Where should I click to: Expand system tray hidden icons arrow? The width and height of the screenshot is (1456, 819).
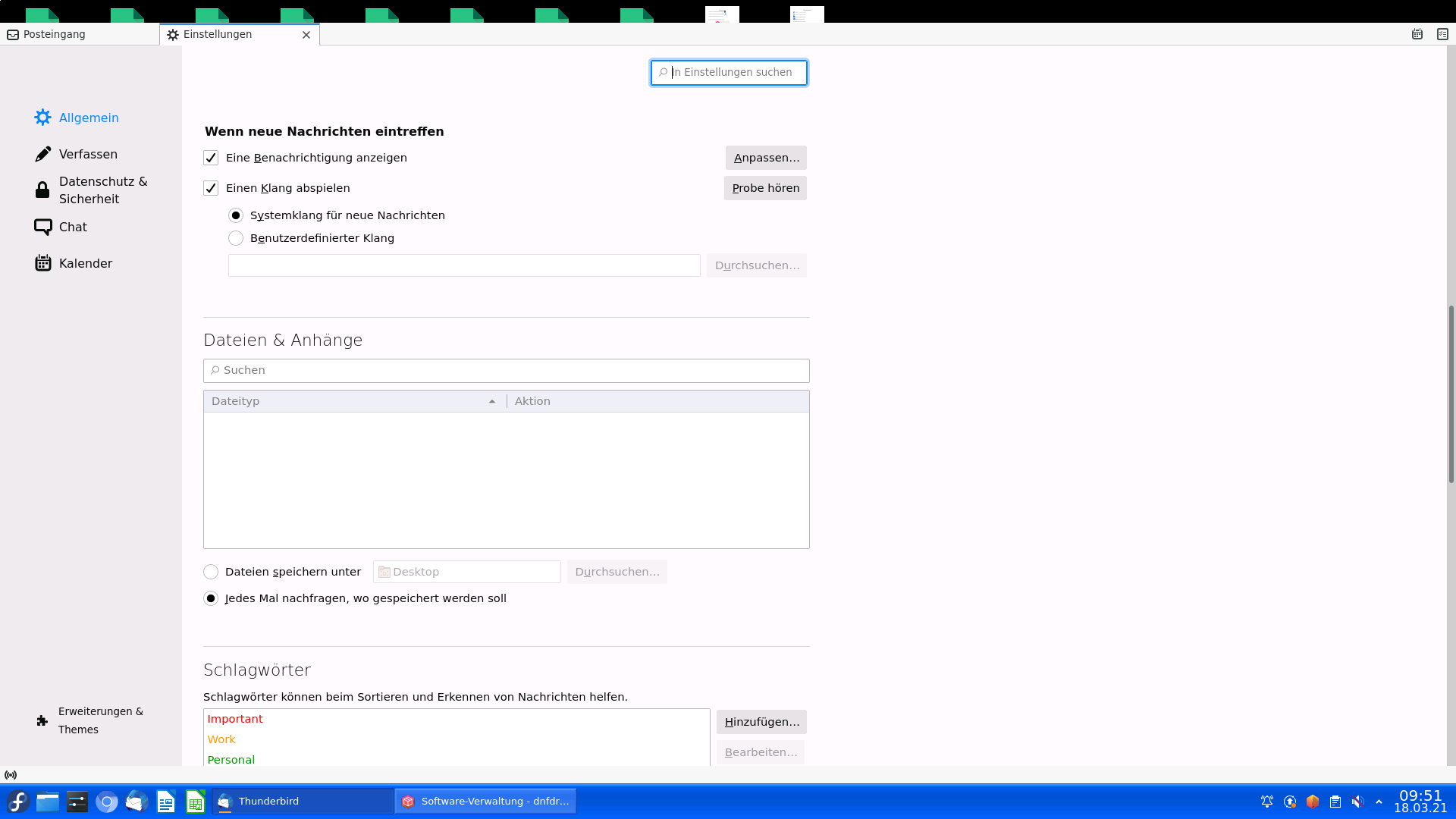tap(1379, 802)
